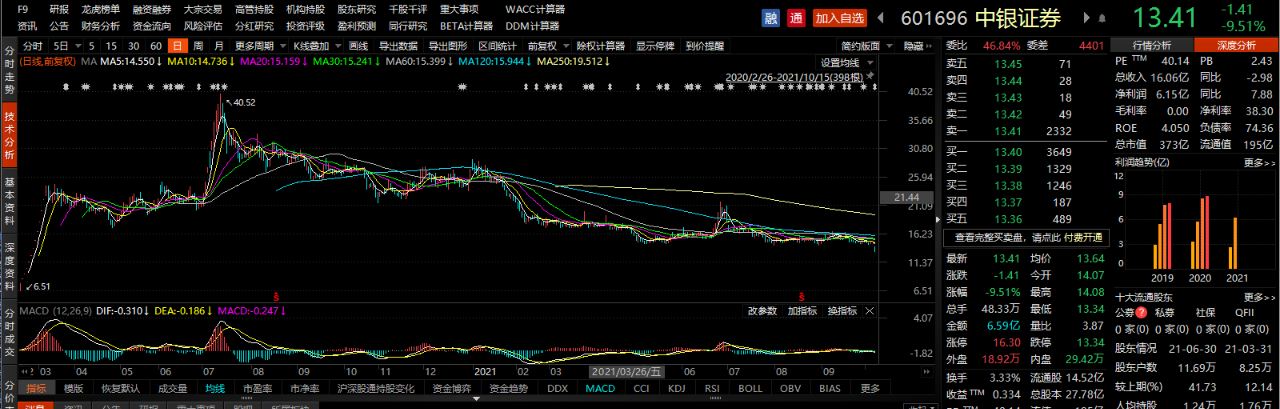Open the 财务分析 menu item
Viewport: 1280px width, 409px height.
tap(100, 26)
